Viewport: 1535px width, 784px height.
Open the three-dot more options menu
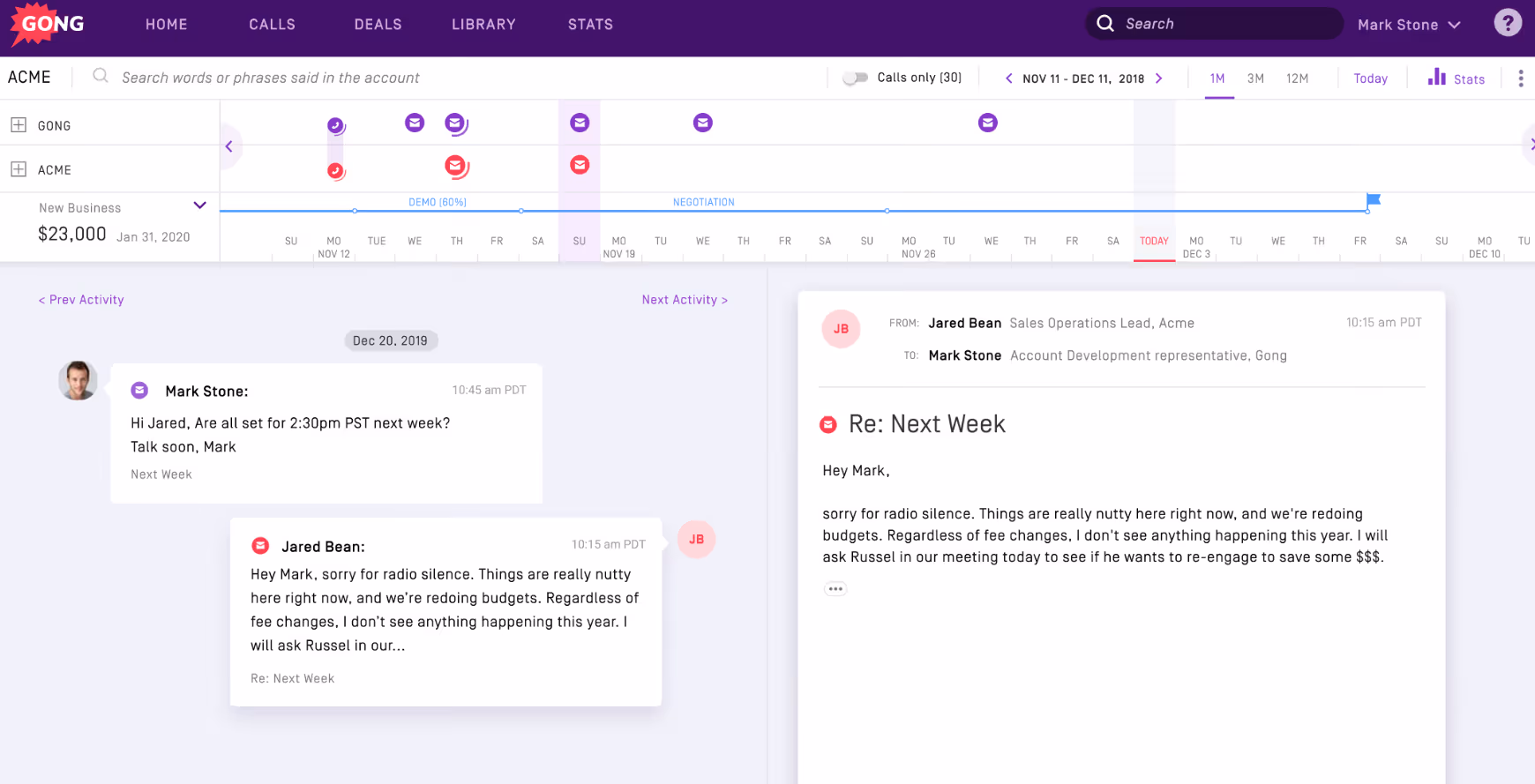(x=1521, y=78)
